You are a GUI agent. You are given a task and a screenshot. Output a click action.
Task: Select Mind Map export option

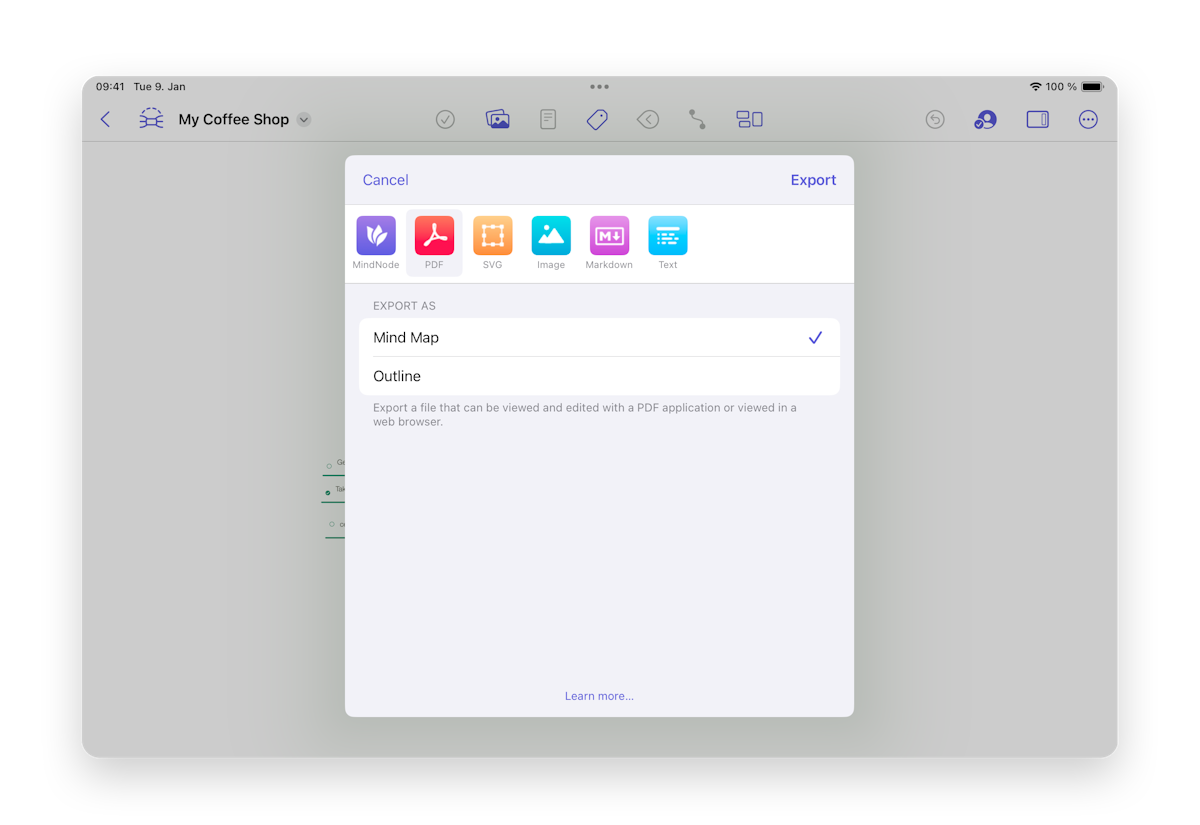tap(599, 338)
